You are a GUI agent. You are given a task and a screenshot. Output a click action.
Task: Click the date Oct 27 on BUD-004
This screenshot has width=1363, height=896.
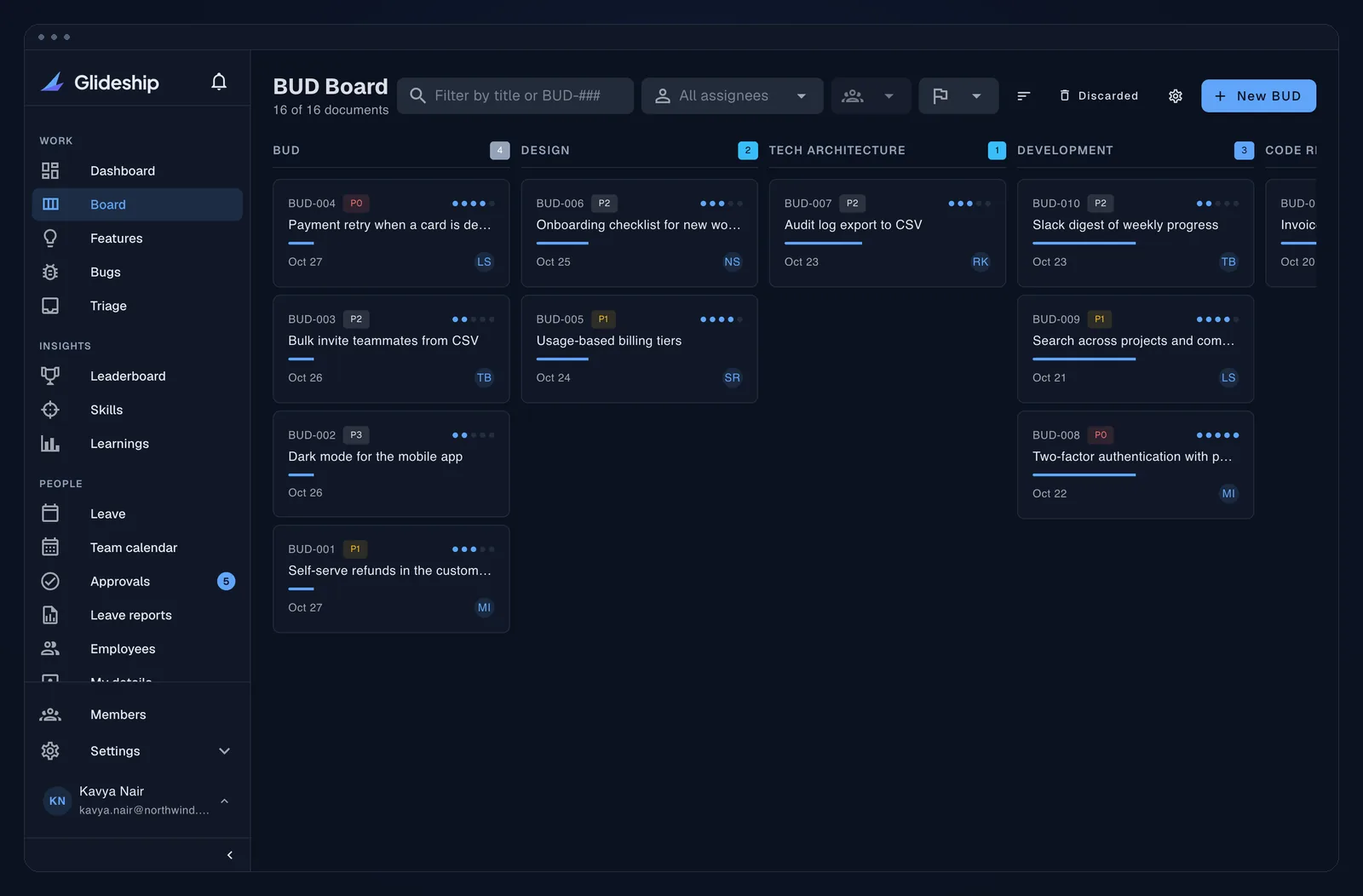305,261
